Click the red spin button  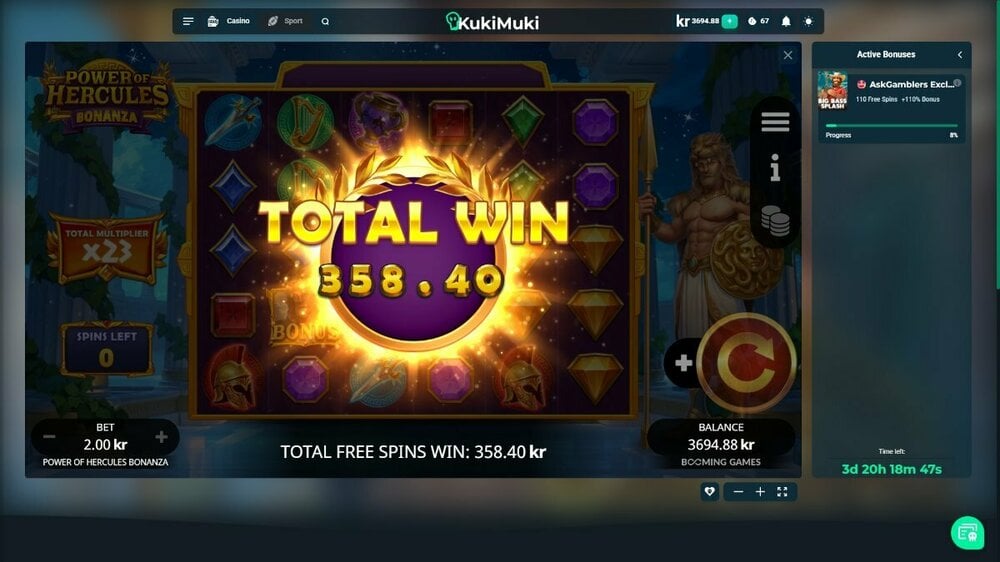point(746,362)
